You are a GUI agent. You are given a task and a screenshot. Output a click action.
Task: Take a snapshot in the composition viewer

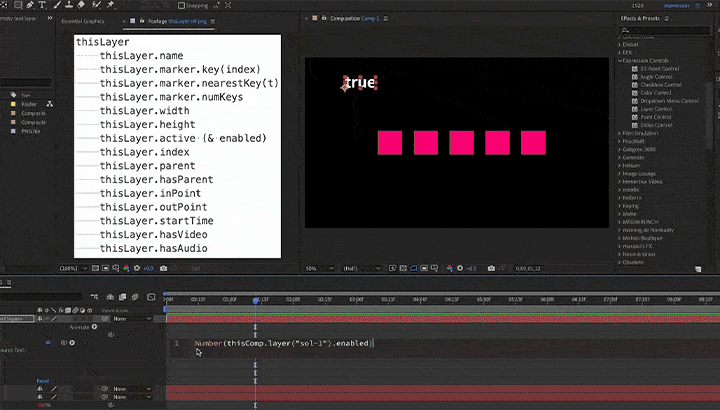491,268
